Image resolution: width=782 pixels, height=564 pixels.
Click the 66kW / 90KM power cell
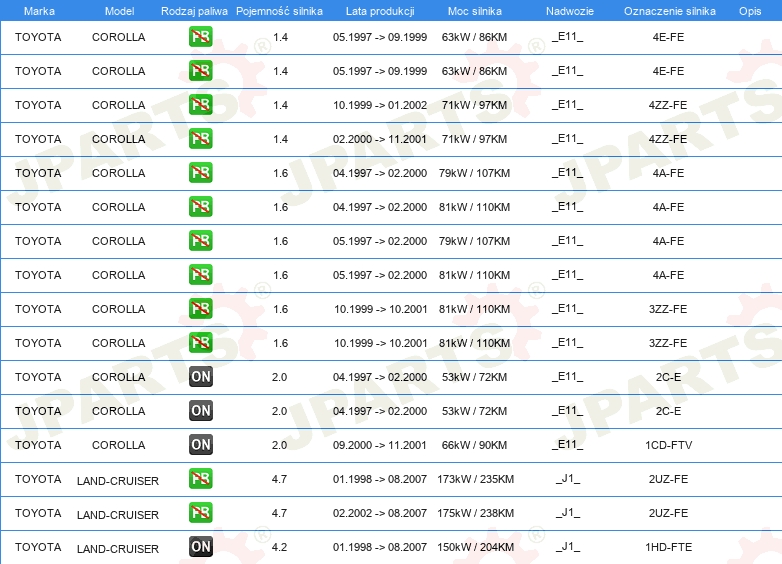click(474, 445)
